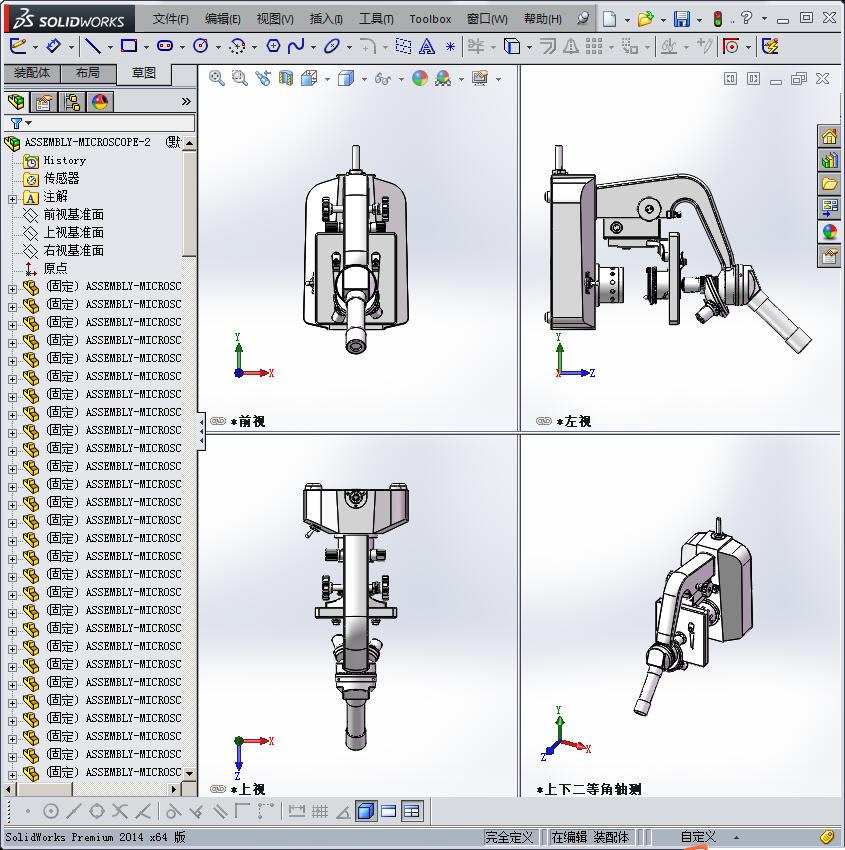
Task: Toggle the link icon beside *前视 label
Action: click(217, 421)
